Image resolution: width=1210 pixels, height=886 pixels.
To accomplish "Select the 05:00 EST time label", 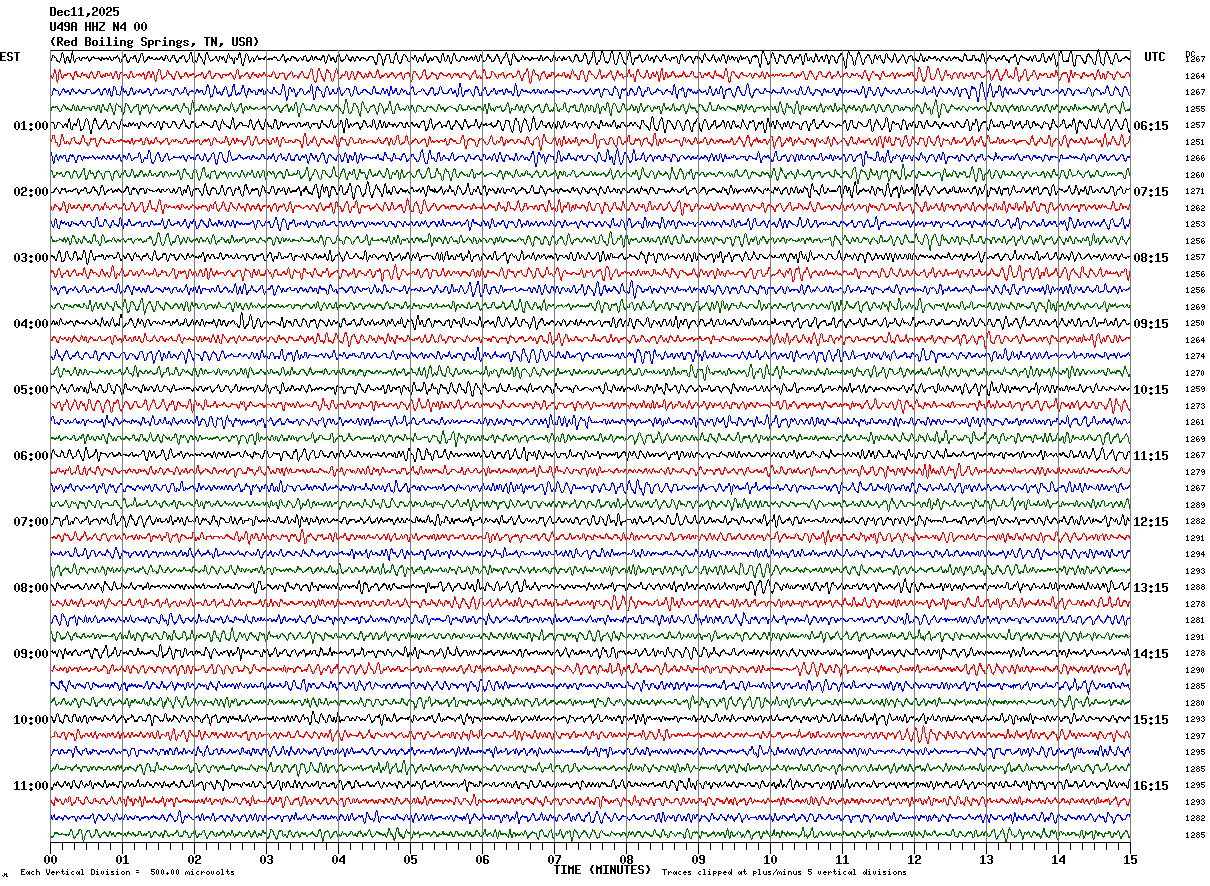I will (31, 390).
